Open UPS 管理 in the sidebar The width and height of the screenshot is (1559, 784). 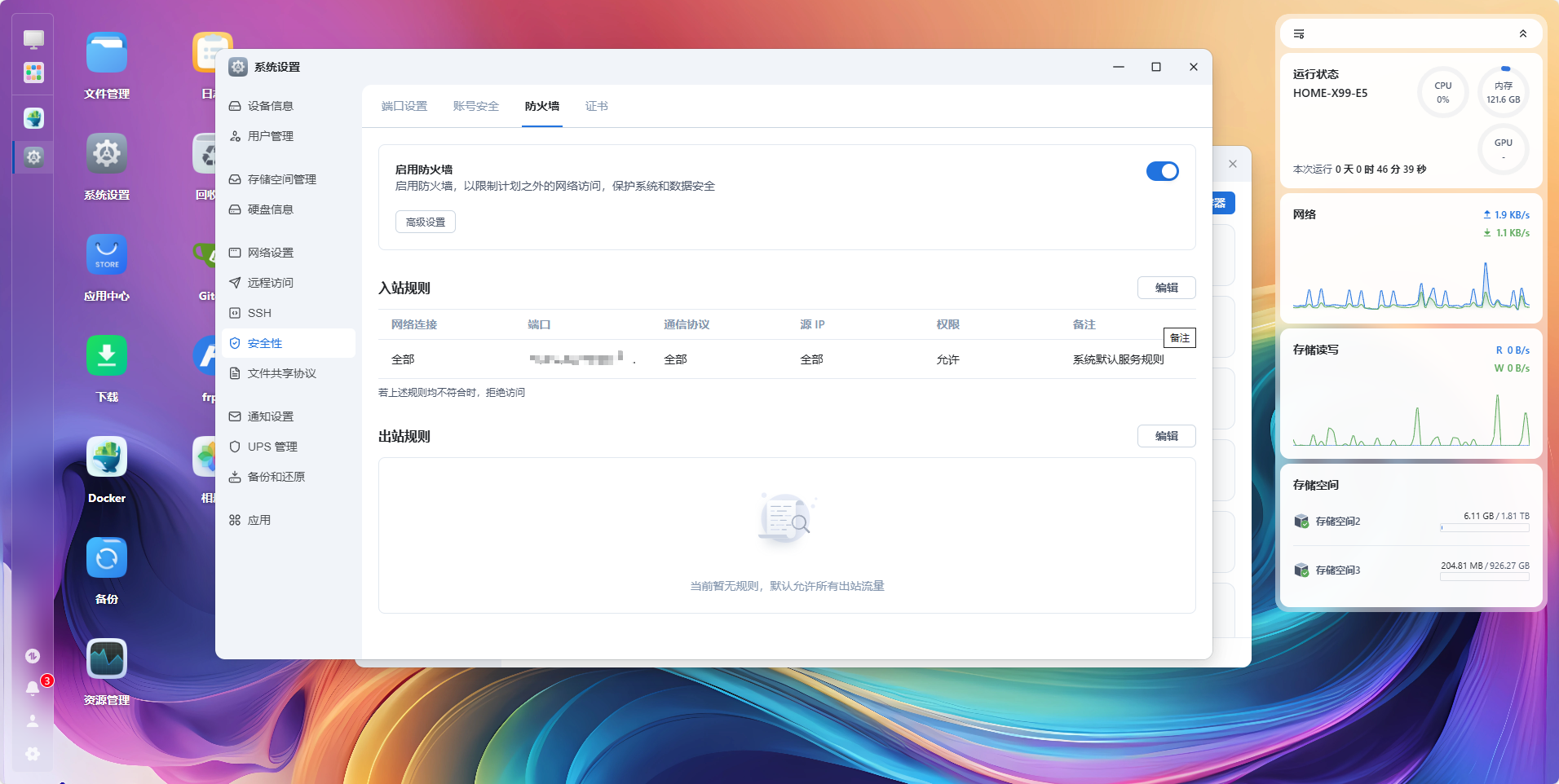click(x=289, y=447)
